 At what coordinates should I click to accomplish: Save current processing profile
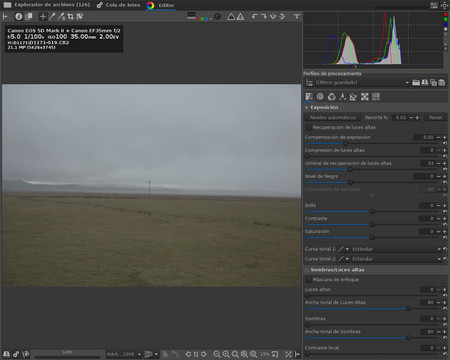tap(425, 82)
